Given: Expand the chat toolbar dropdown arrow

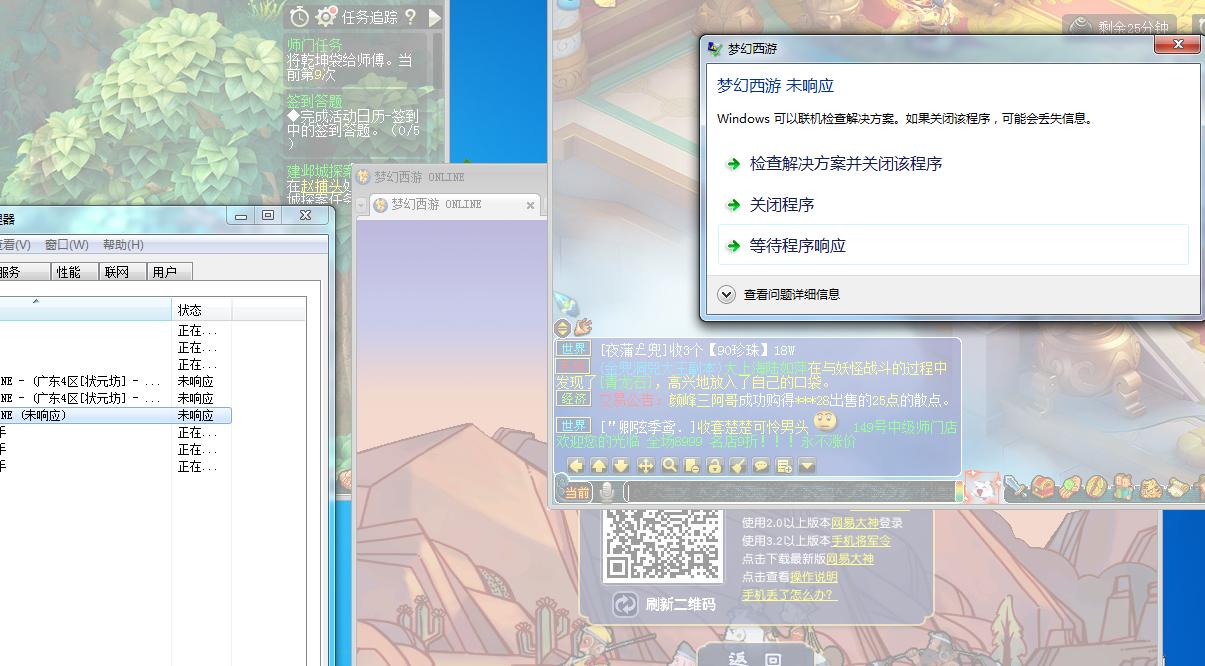Looking at the screenshot, I should [x=807, y=465].
